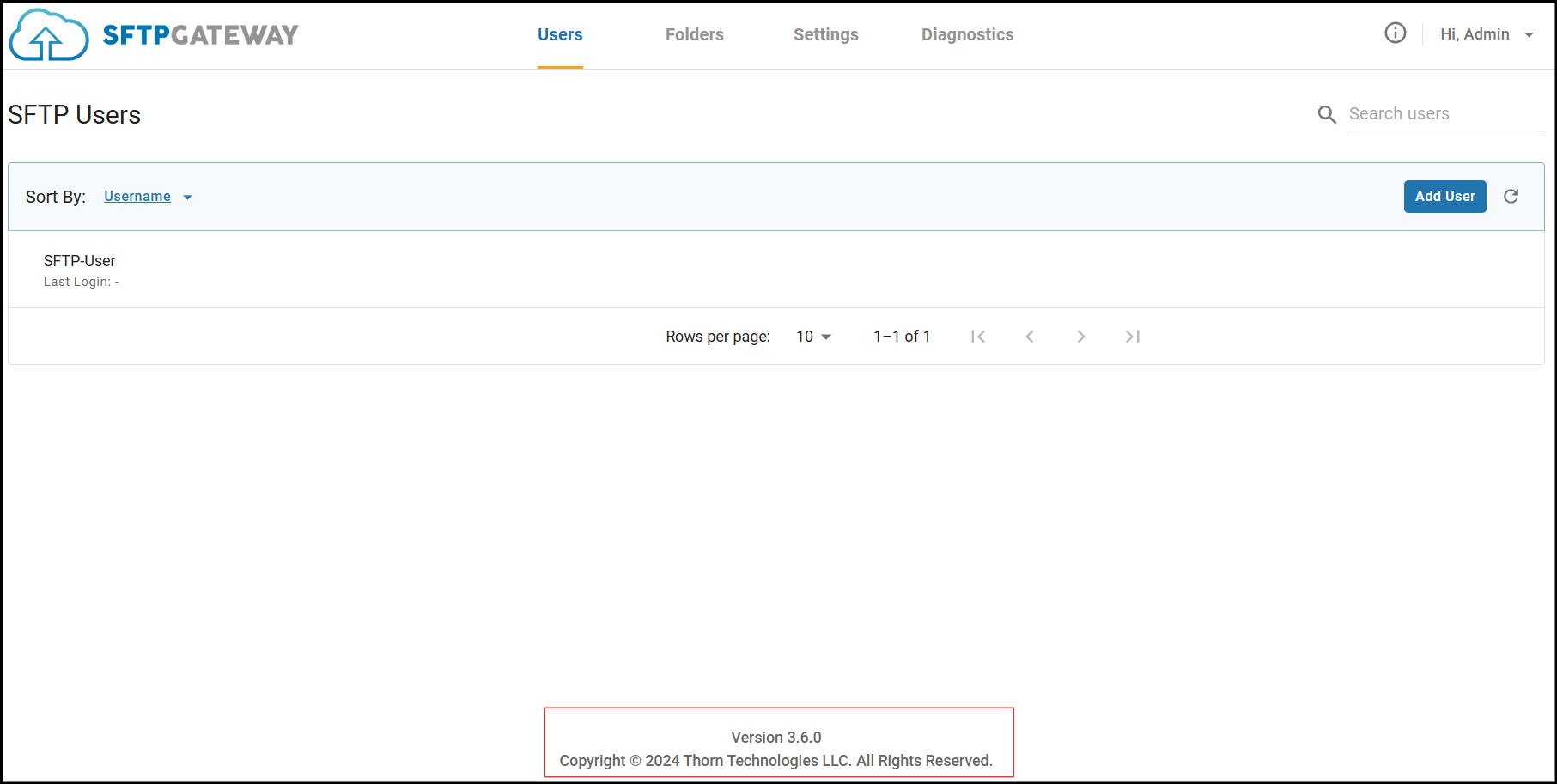The height and width of the screenshot is (784, 1557).
Task: Refresh the SFTP users list
Action: (x=1511, y=197)
